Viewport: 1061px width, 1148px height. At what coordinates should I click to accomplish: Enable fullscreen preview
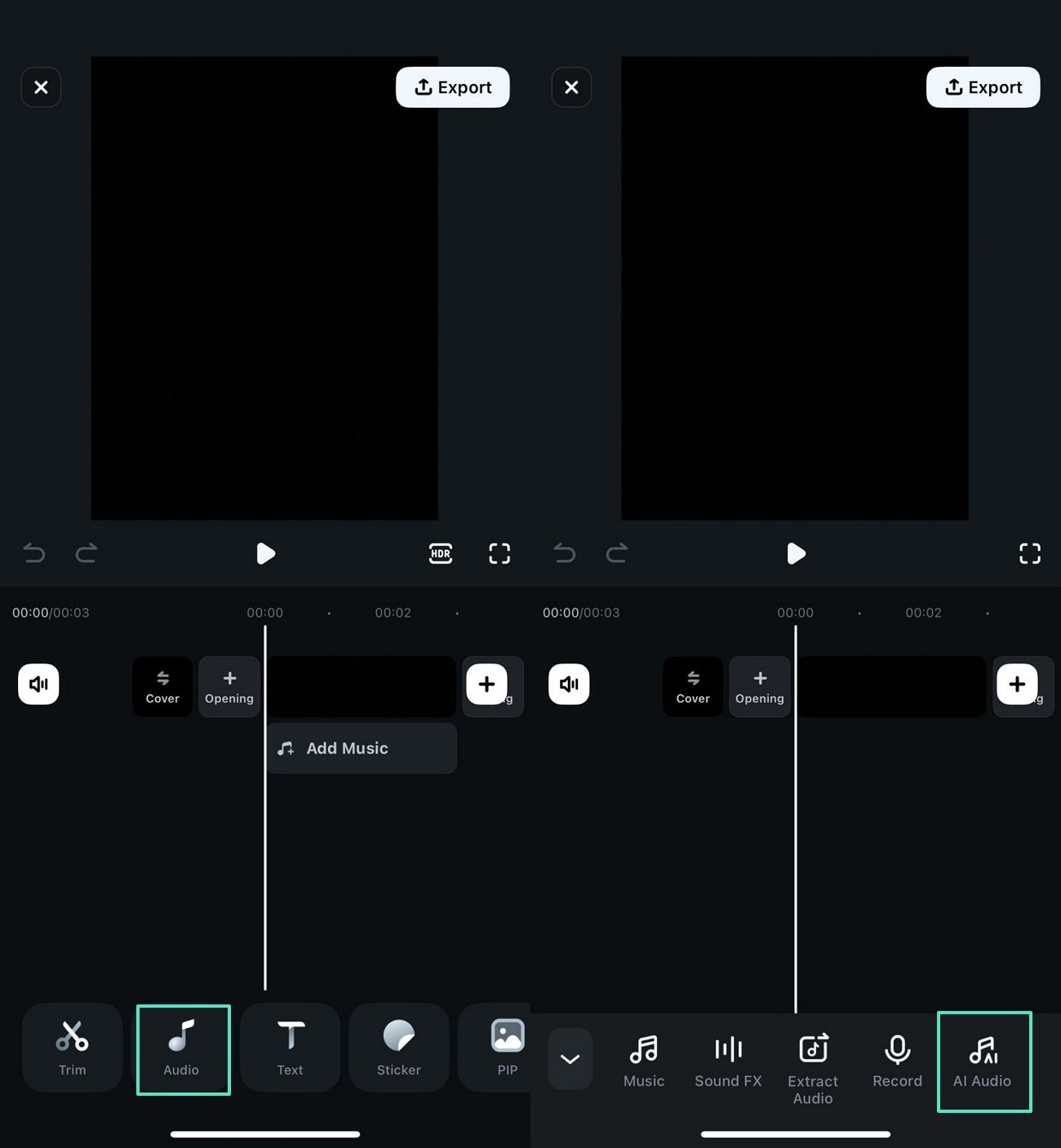[x=499, y=553]
